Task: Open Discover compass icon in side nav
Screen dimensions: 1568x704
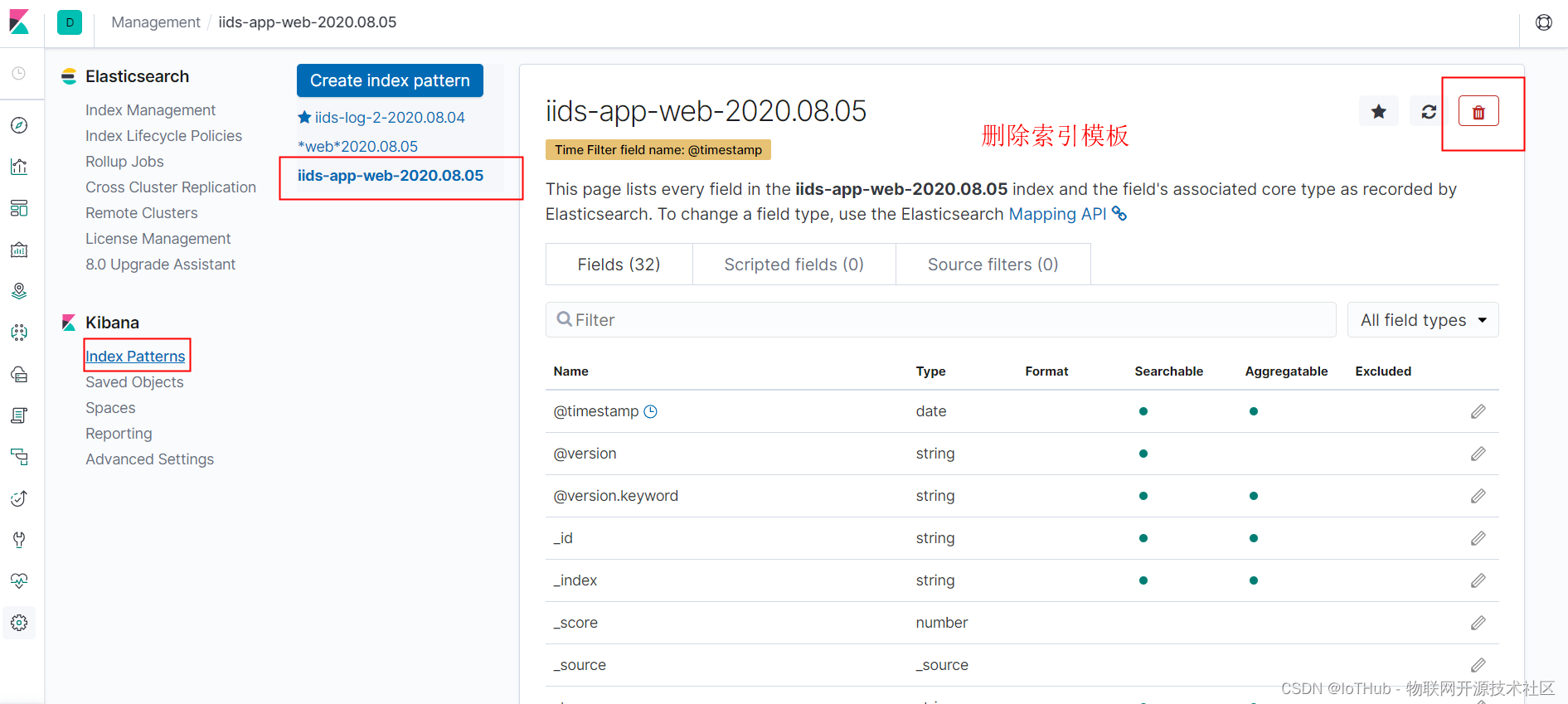Action: pyautogui.click(x=19, y=125)
